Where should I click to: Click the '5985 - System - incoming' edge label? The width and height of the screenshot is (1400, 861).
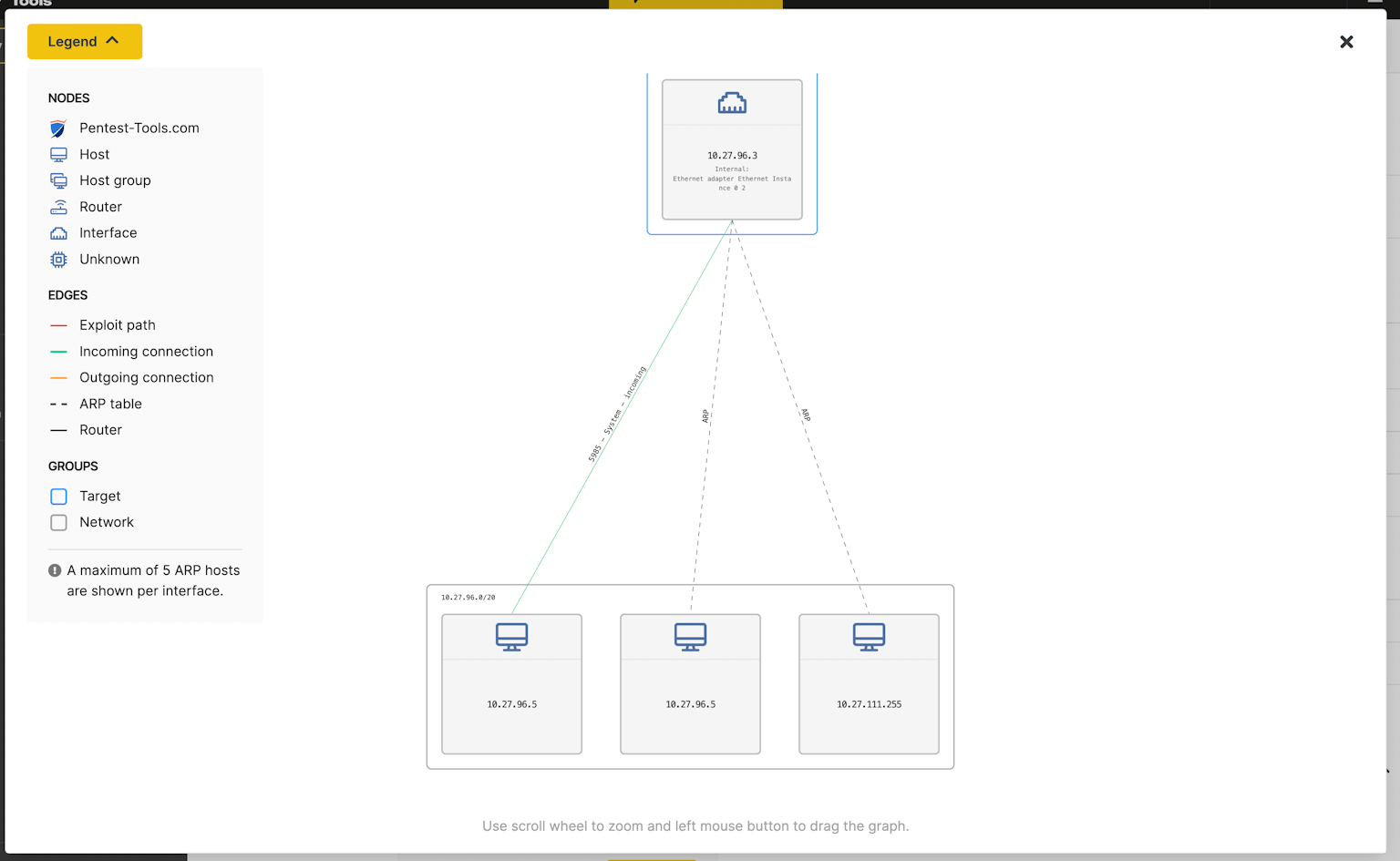pyautogui.click(x=617, y=414)
